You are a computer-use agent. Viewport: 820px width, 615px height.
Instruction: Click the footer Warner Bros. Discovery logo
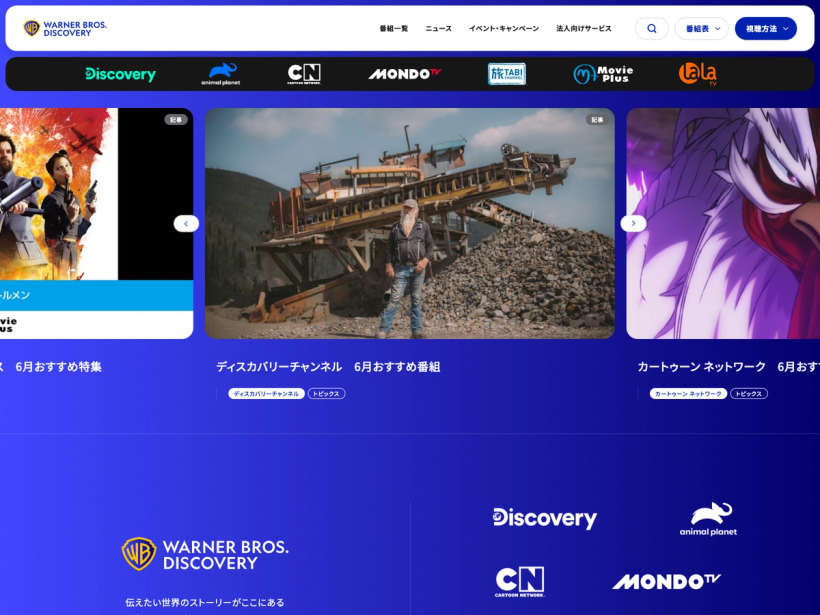[205, 554]
